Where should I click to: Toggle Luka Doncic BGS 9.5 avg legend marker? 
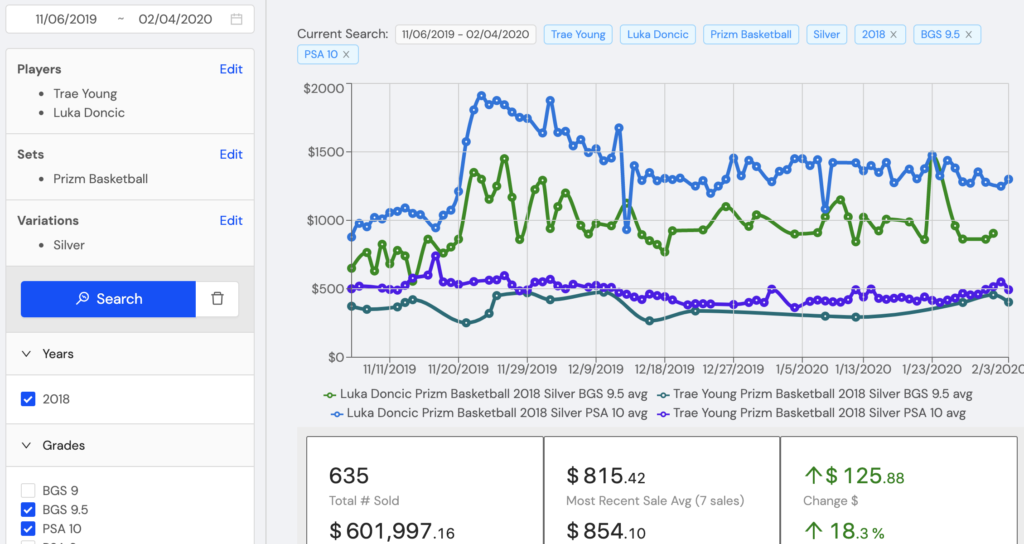(x=330, y=394)
